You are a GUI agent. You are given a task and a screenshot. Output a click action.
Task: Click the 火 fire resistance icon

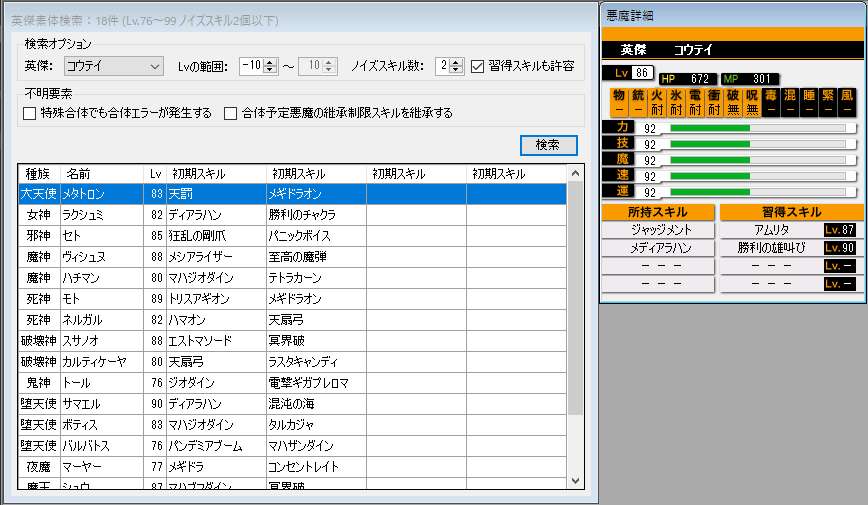pos(656,102)
